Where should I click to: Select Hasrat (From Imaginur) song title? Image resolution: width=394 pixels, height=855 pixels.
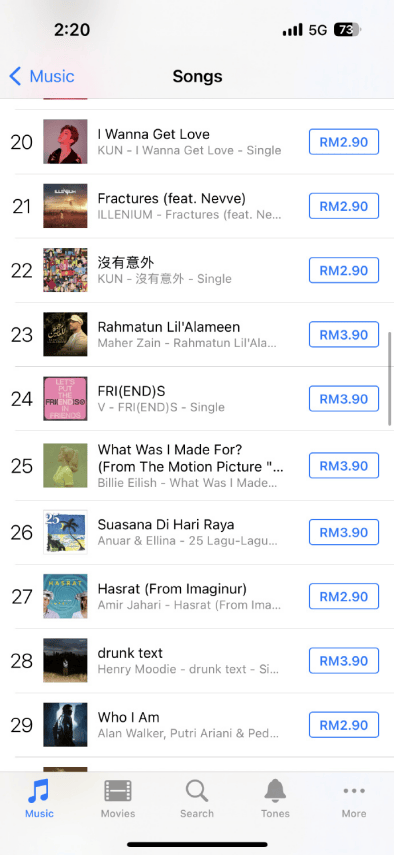pyautogui.click(x=172, y=589)
